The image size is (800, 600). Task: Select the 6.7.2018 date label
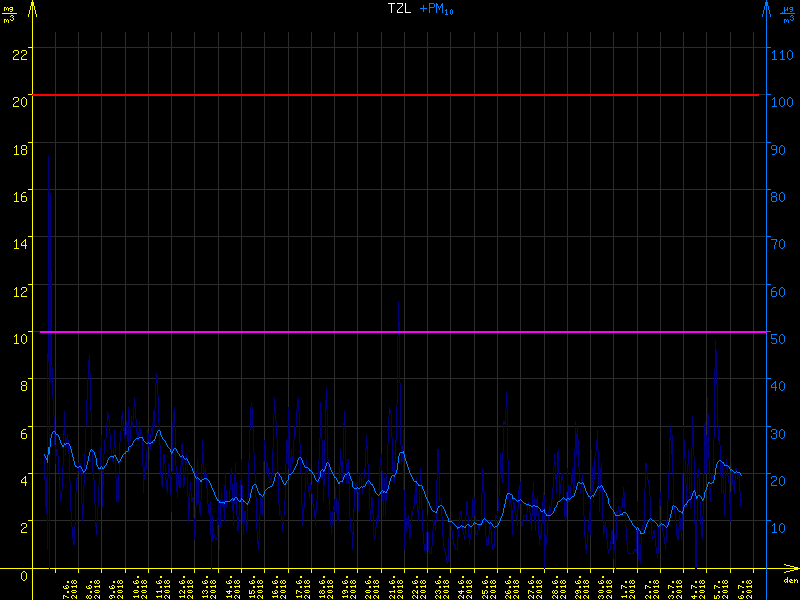click(x=743, y=587)
